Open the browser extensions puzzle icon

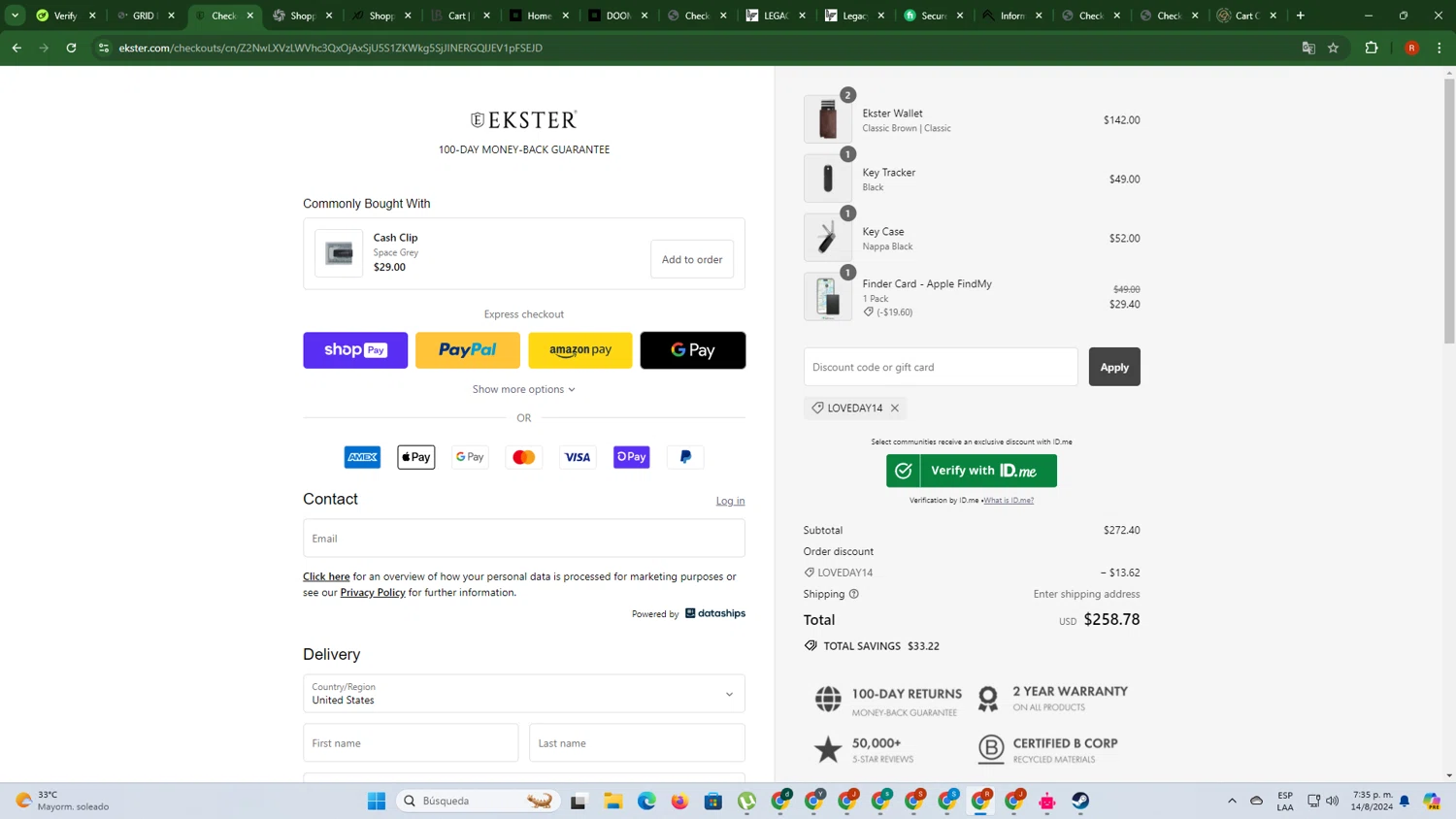[x=1372, y=48]
